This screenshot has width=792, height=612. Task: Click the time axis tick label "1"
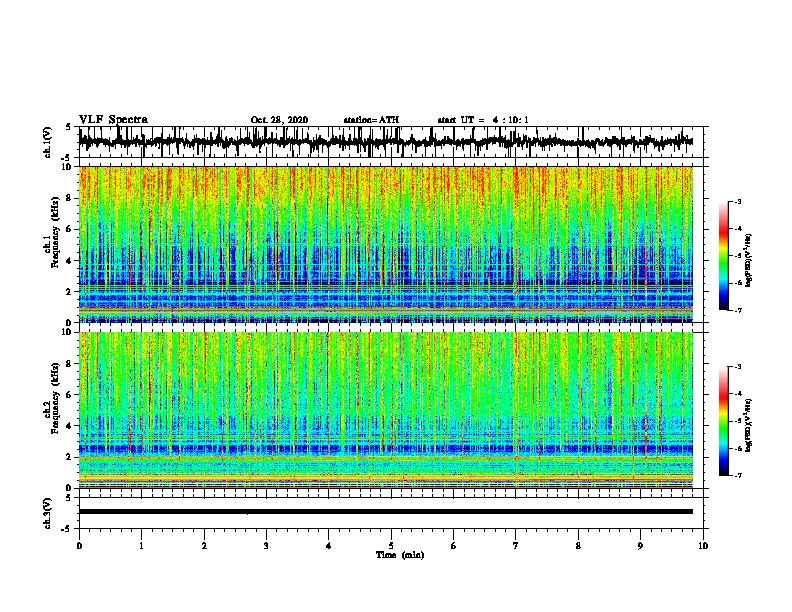coord(141,546)
